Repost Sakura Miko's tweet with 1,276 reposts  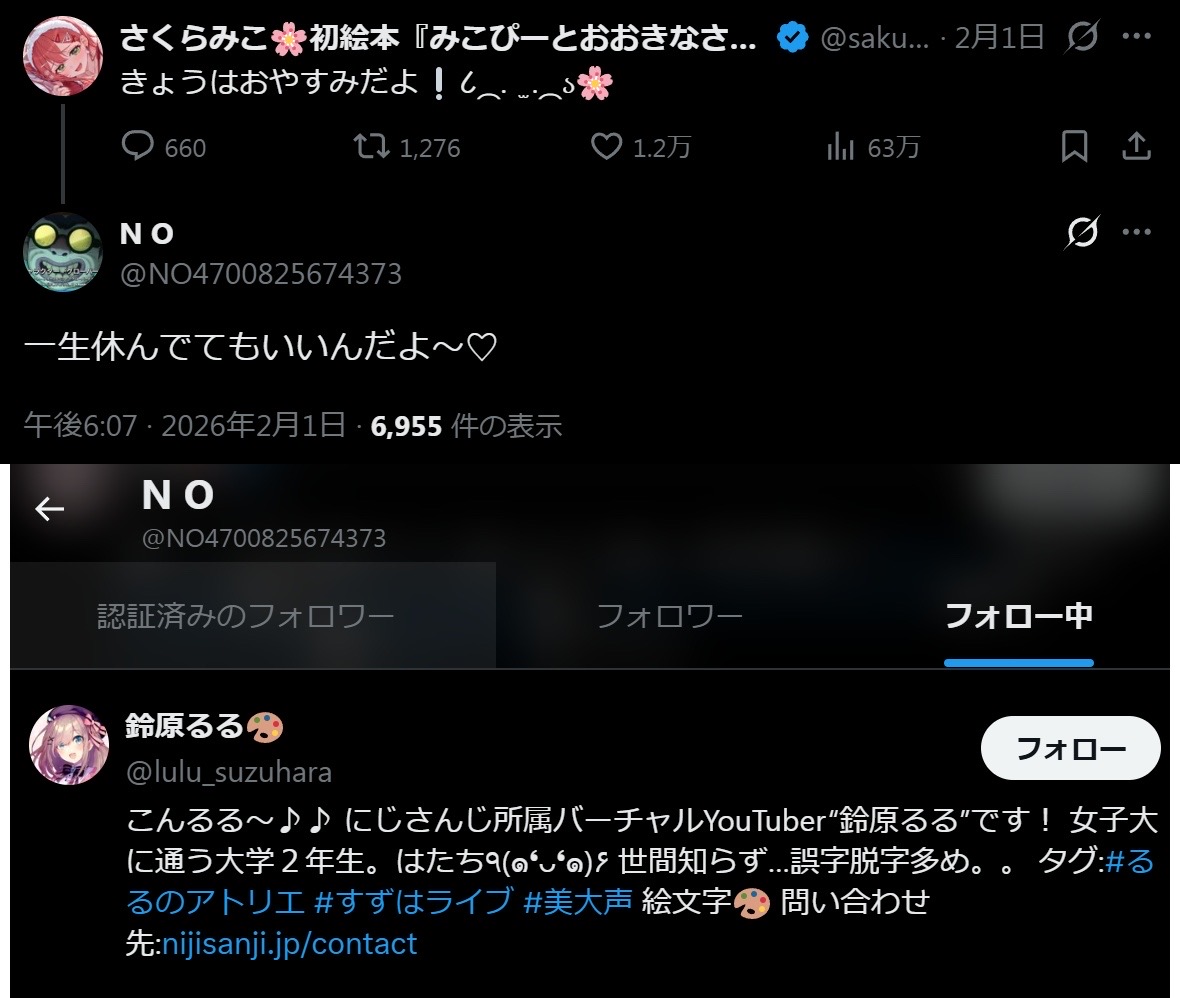tap(407, 147)
